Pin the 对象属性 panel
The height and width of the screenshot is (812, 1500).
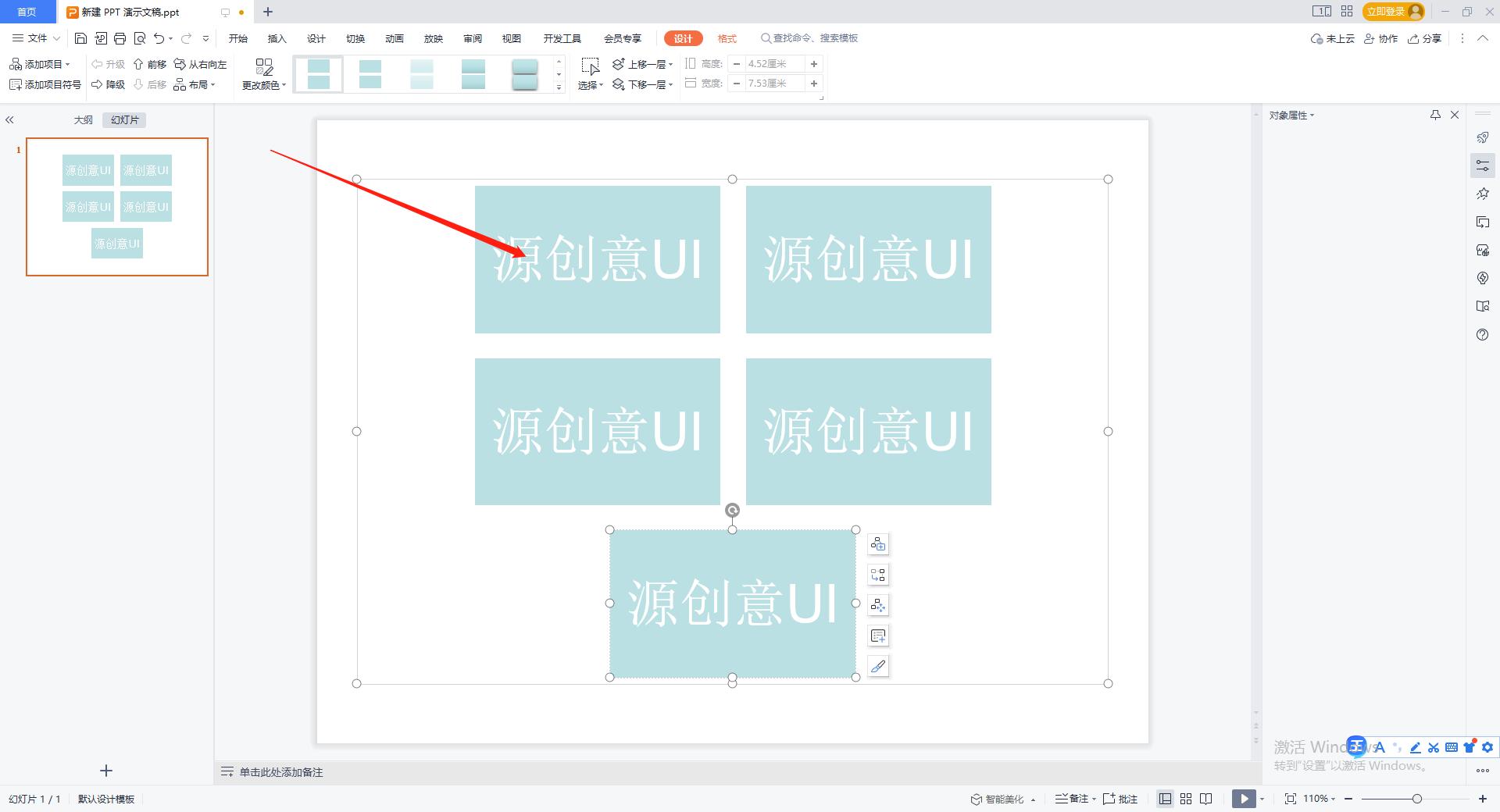pyautogui.click(x=1435, y=115)
